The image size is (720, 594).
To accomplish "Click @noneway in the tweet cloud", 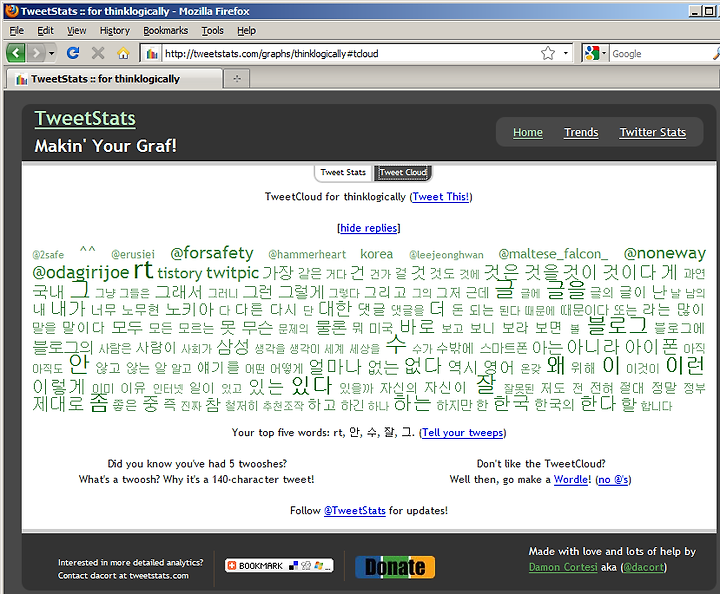I will point(664,253).
